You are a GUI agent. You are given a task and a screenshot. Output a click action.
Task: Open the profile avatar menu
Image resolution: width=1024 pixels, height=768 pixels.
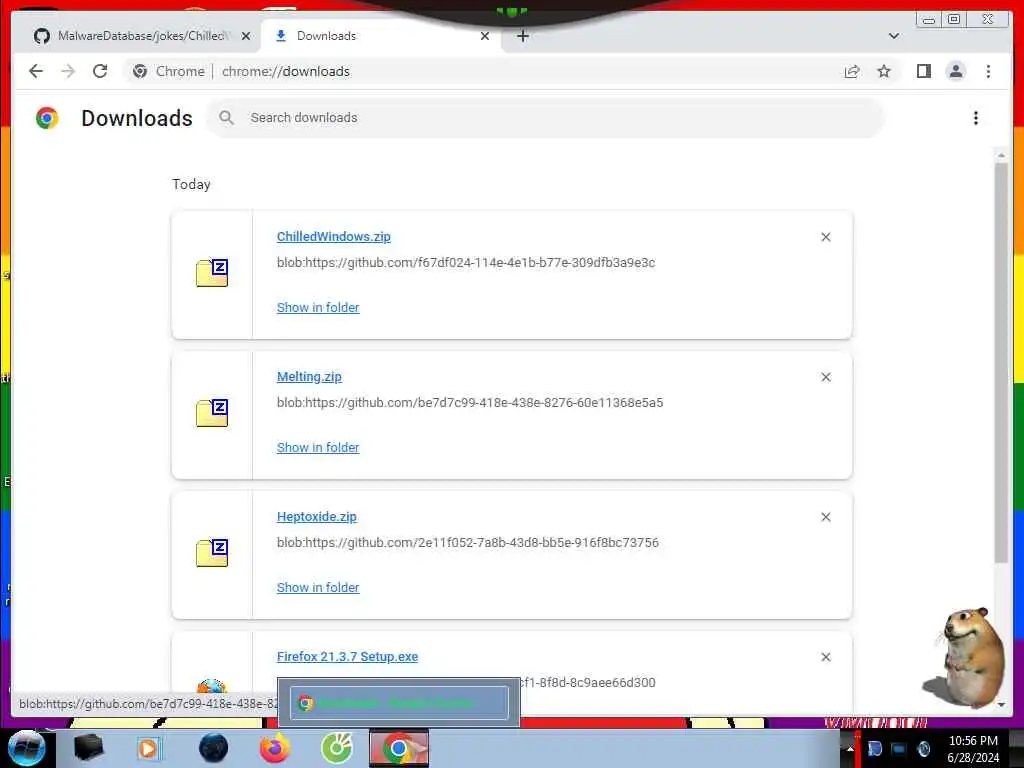click(955, 71)
